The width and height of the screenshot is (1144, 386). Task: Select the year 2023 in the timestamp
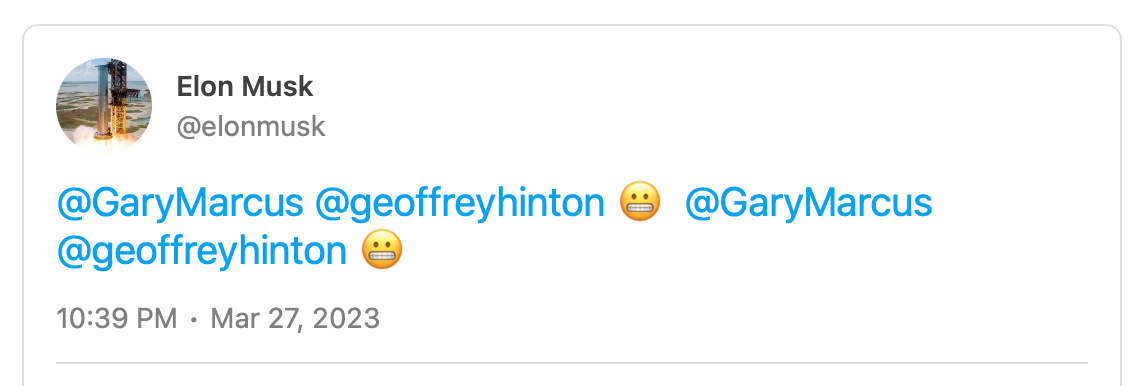(x=350, y=319)
